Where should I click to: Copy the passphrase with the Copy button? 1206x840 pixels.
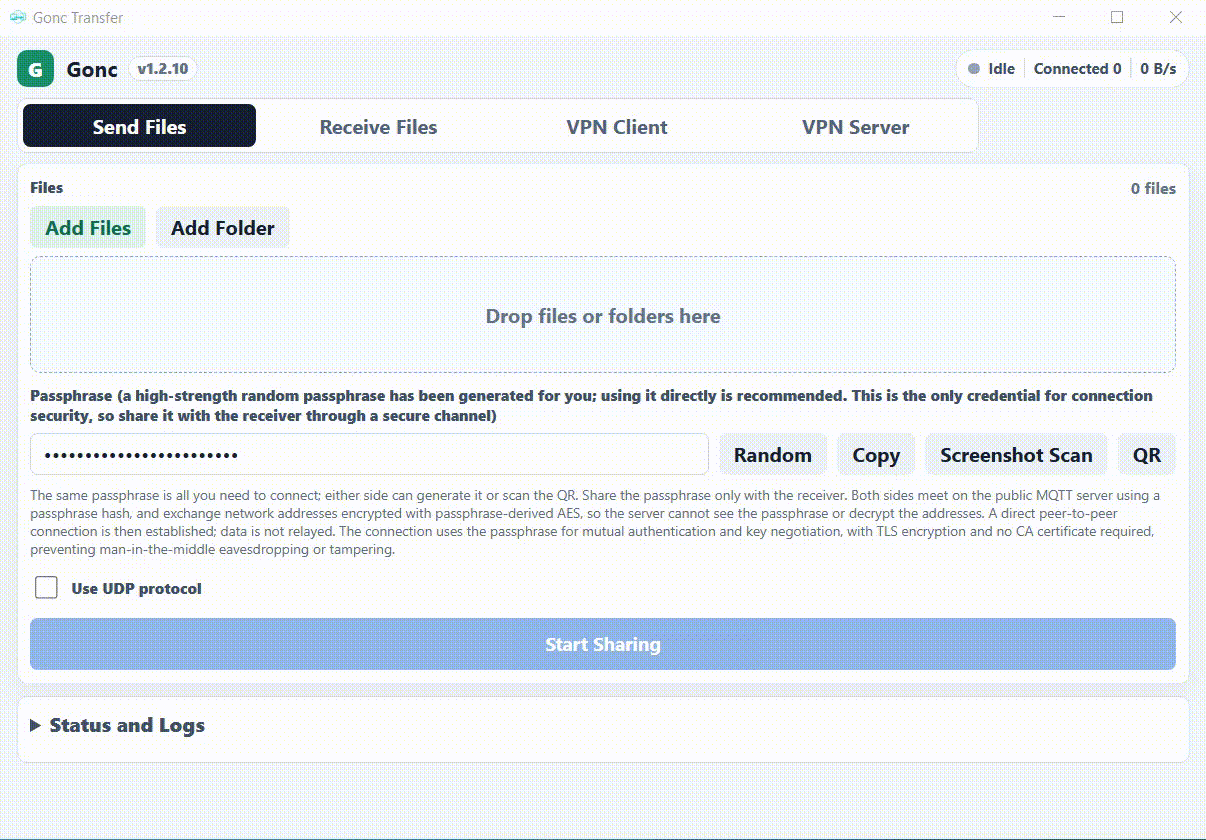click(876, 454)
